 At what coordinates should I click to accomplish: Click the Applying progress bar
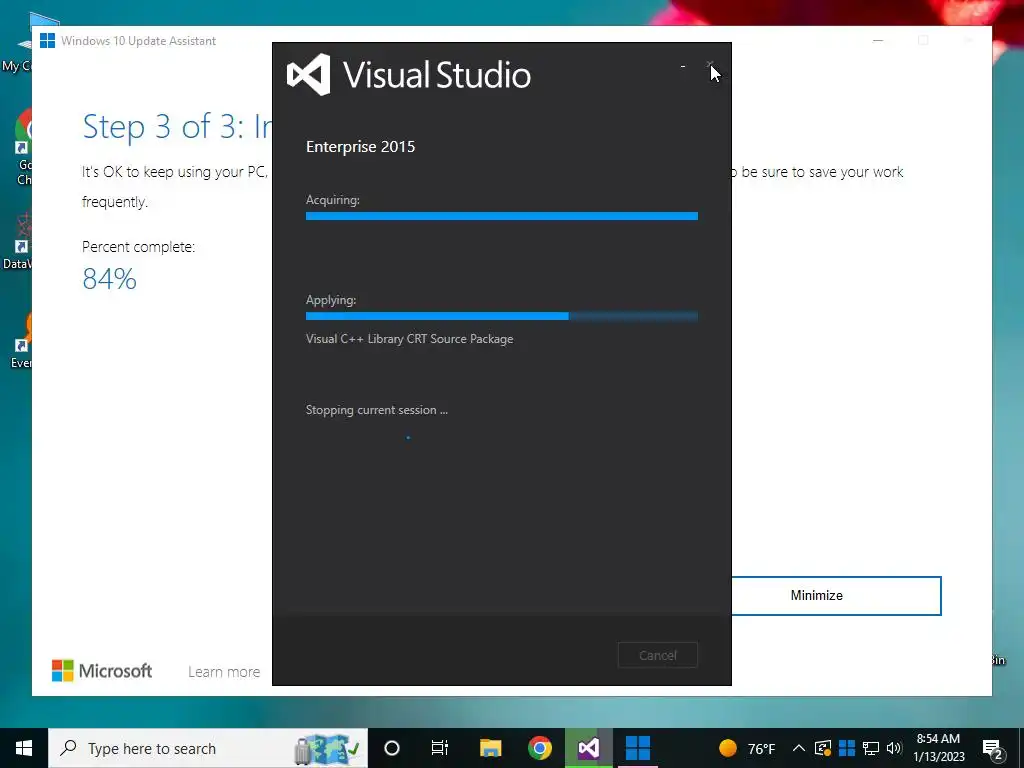502,316
